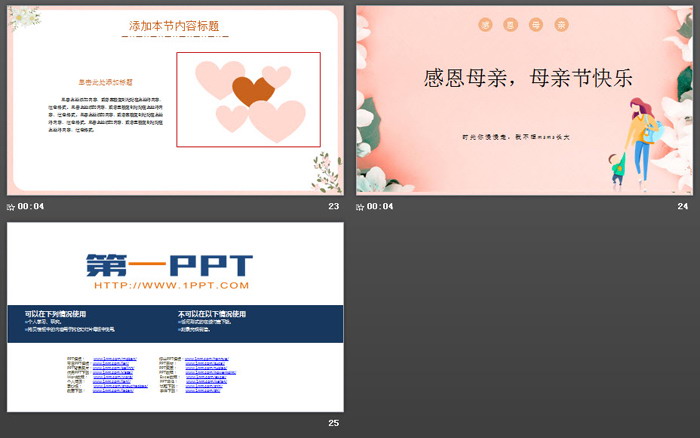
Task: Select slide 25 thumbnail with 1PPT logo
Action: pos(175,317)
